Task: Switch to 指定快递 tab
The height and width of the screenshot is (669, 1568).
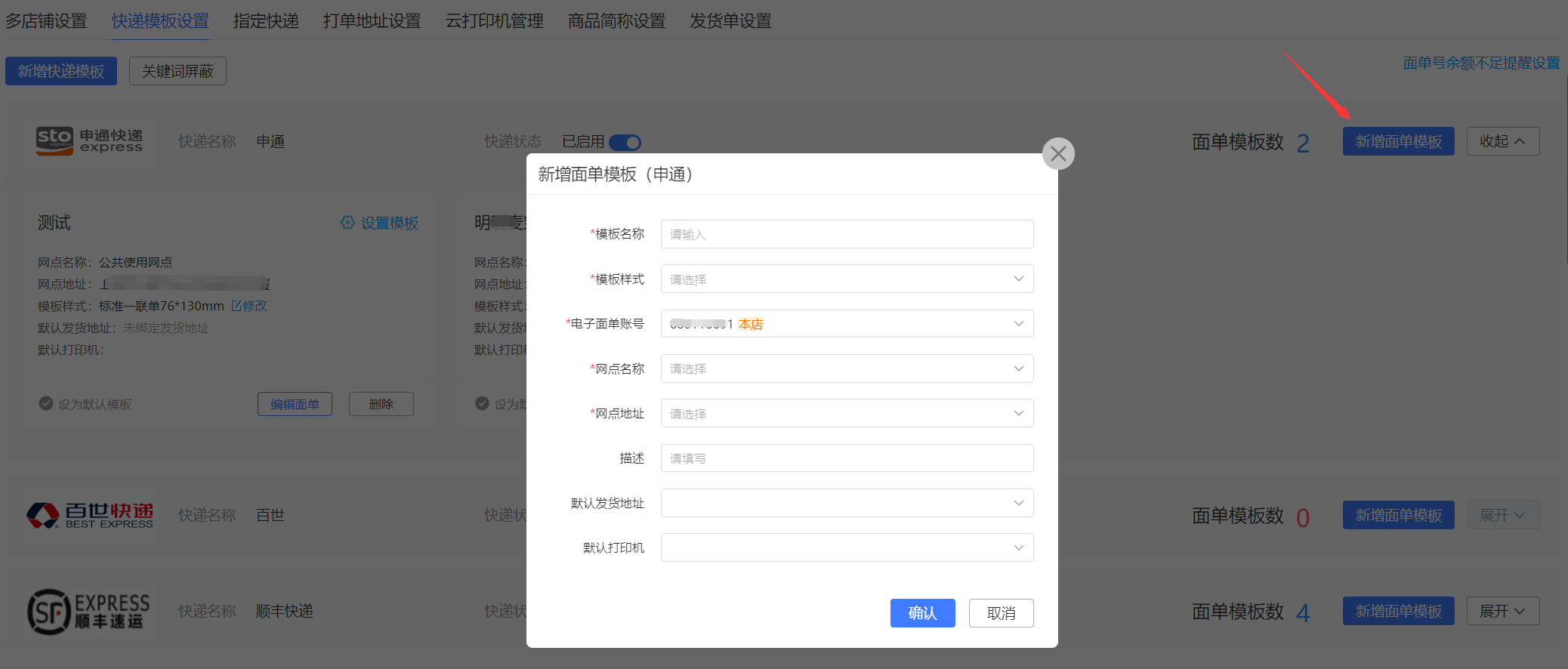Action: pyautogui.click(x=266, y=21)
